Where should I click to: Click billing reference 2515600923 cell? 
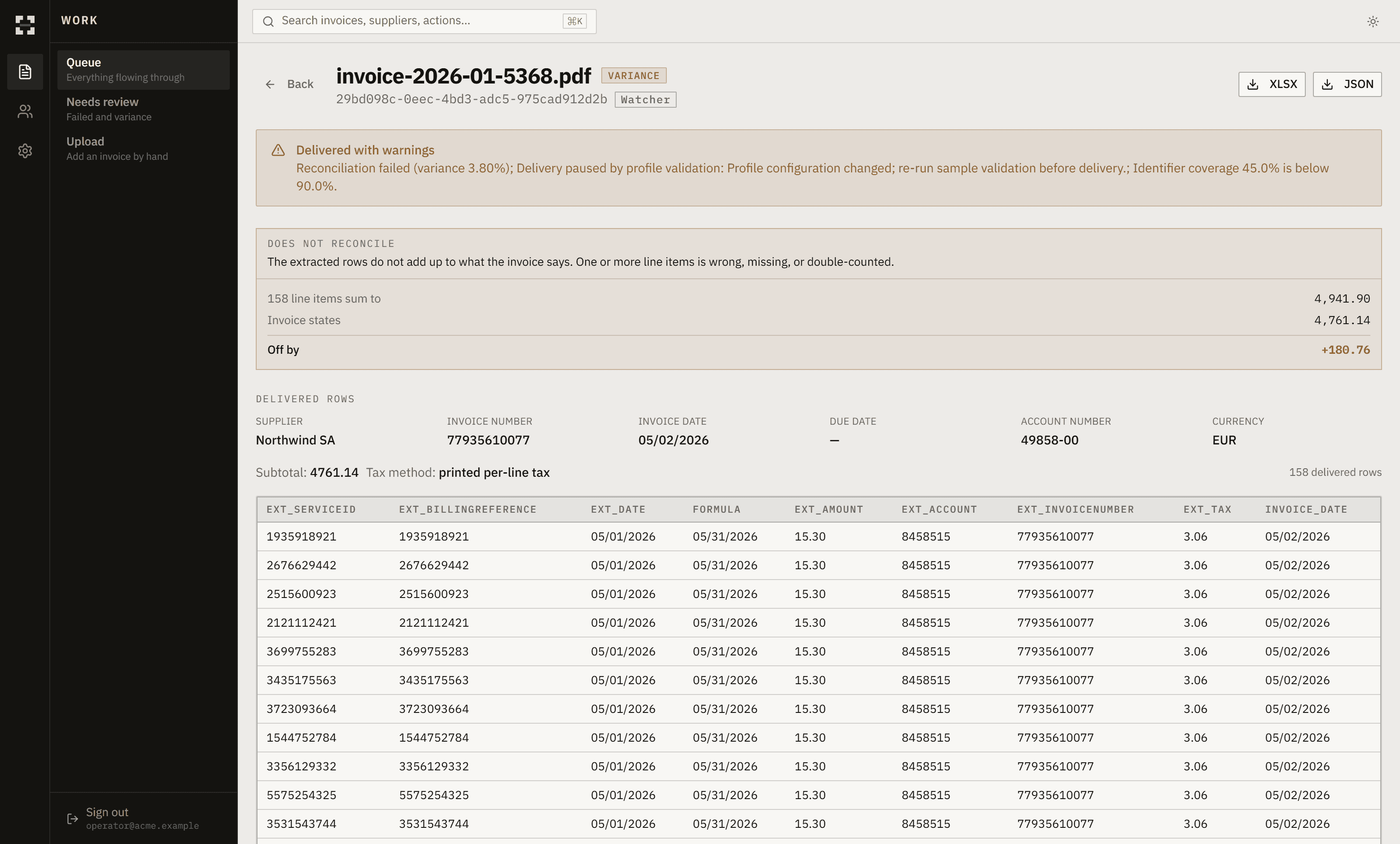[x=433, y=594]
